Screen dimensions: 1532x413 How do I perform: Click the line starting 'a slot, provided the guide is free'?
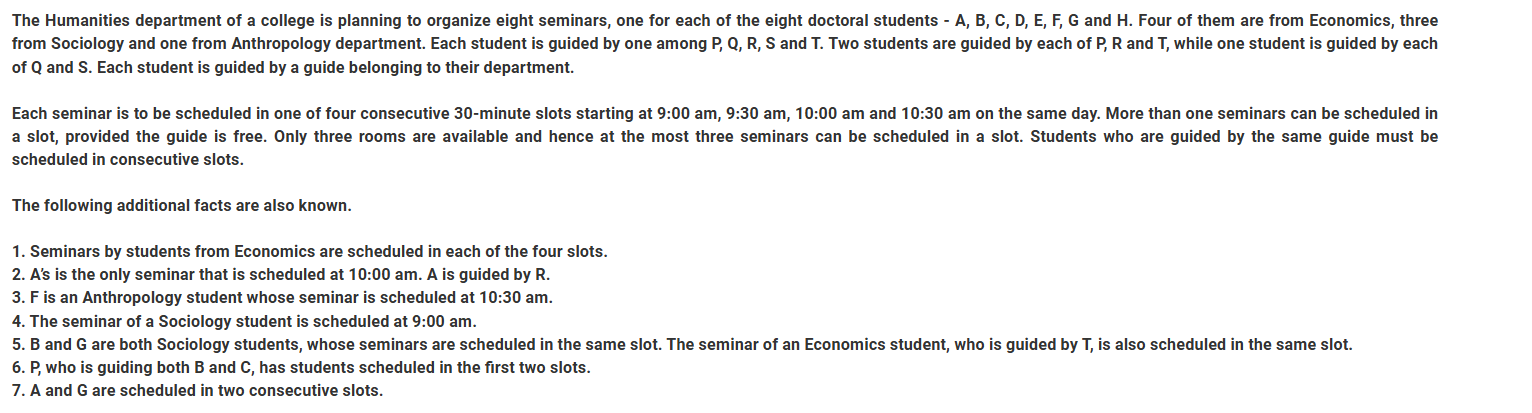725,137
